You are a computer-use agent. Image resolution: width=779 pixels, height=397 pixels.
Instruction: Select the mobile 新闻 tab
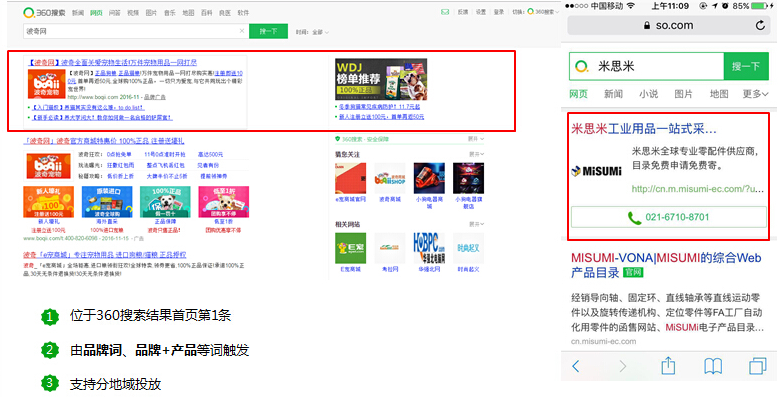click(x=614, y=94)
